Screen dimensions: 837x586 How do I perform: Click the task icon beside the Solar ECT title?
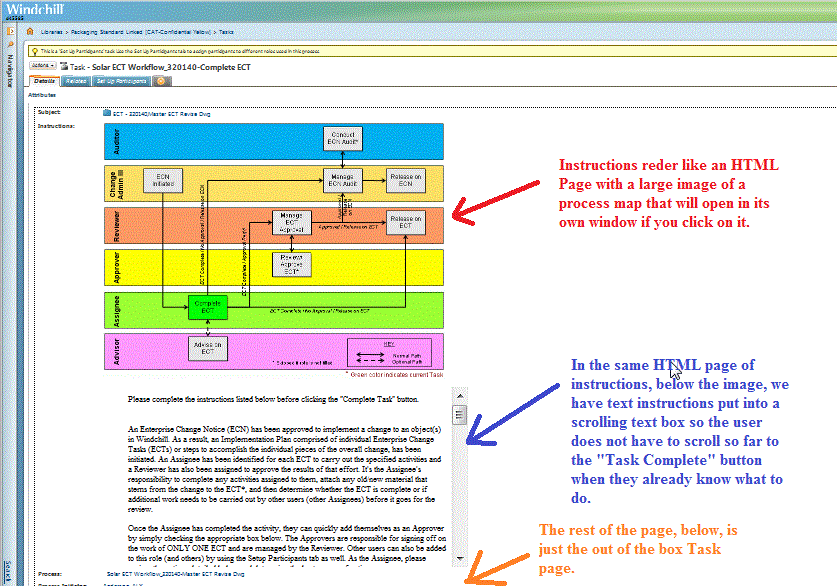[66, 66]
